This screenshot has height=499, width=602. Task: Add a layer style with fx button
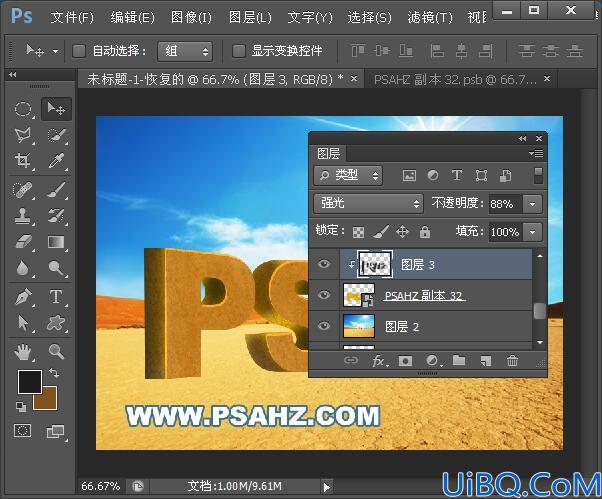(380, 361)
